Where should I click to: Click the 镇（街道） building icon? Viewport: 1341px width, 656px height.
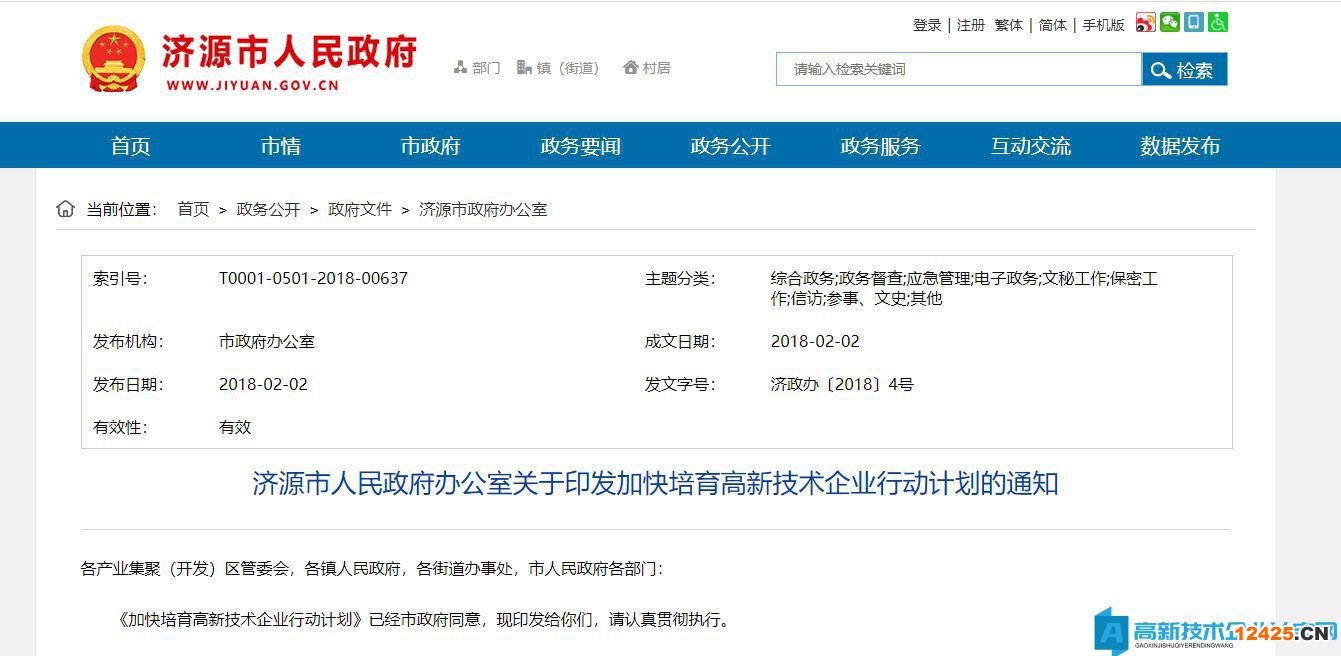[x=524, y=67]
